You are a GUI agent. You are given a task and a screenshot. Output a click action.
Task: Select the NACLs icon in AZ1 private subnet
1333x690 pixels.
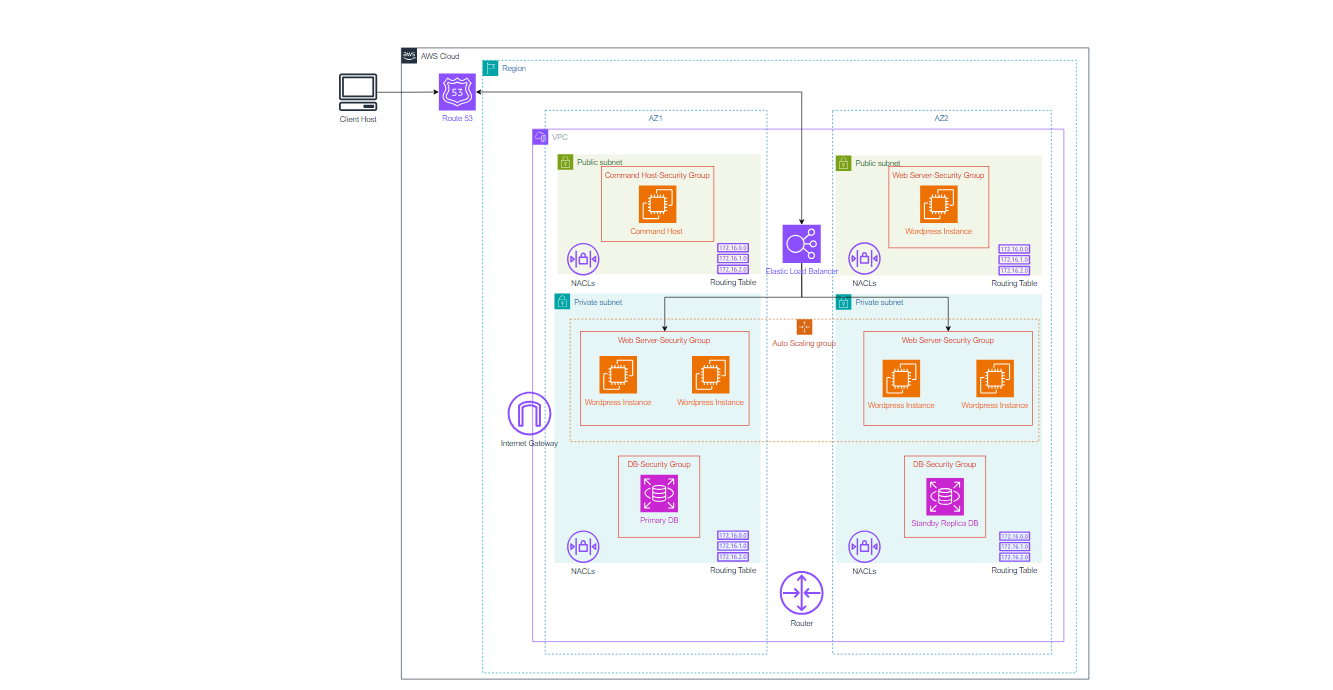(583, 547)
